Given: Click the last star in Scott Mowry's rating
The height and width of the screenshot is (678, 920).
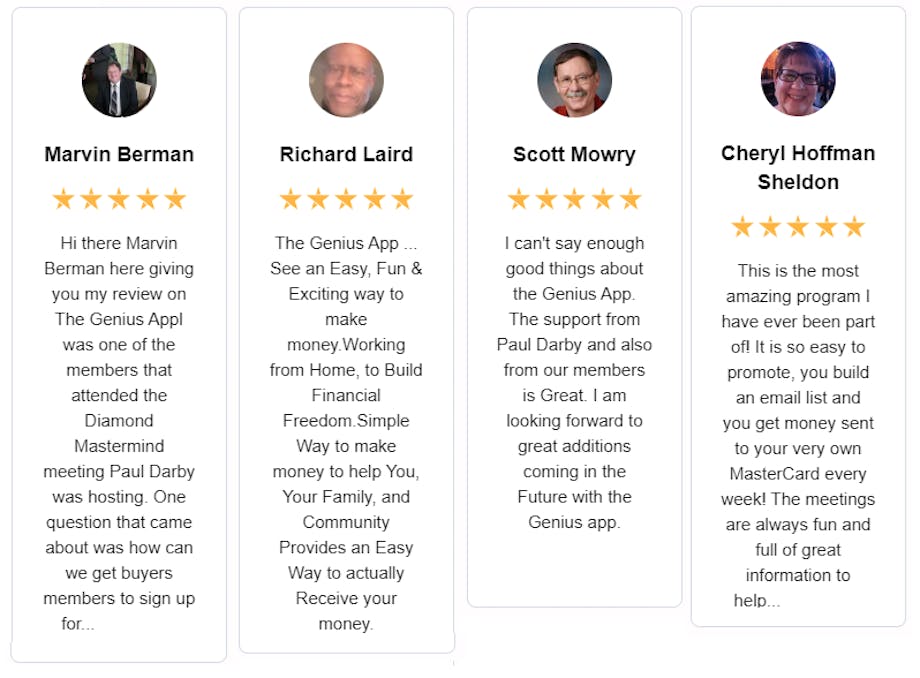Looking at the screenshot, I should (x=630, y=199).
